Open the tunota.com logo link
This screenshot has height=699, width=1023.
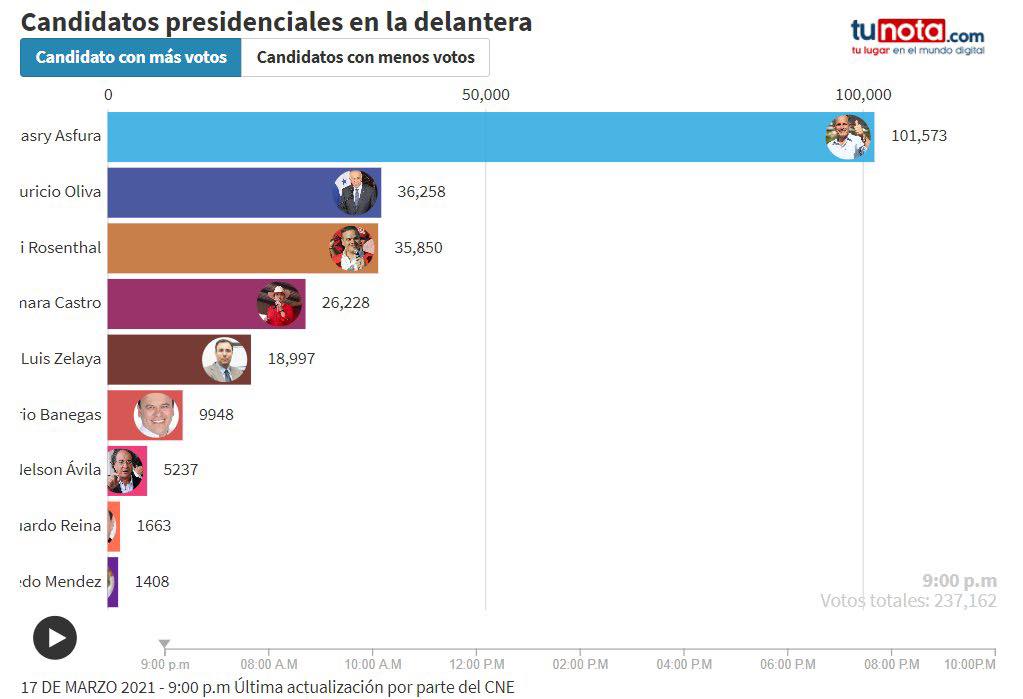(917, 37)
